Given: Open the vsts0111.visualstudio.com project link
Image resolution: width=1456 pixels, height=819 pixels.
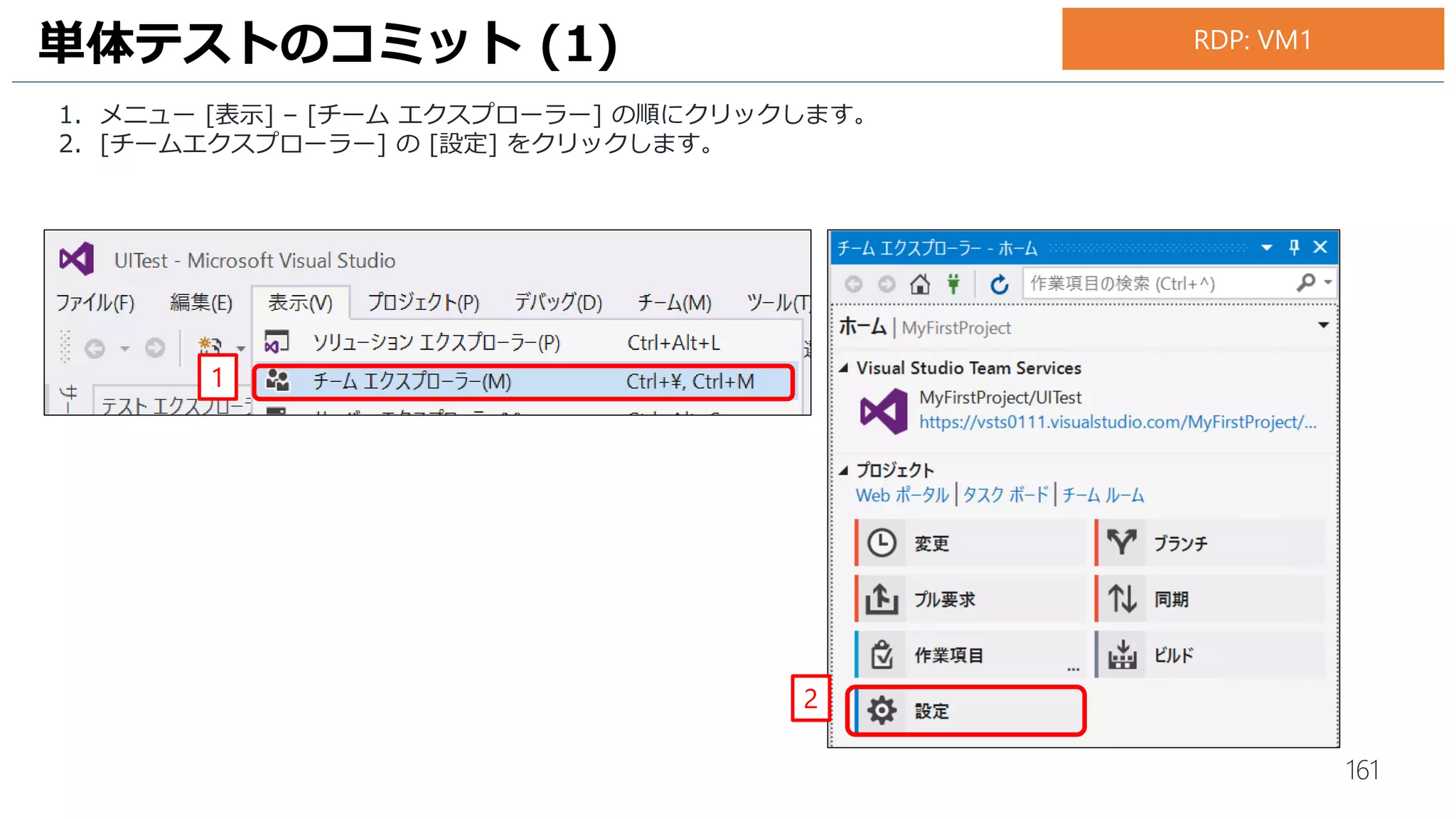Looking at the screenshot, I should click(1118, 422).
